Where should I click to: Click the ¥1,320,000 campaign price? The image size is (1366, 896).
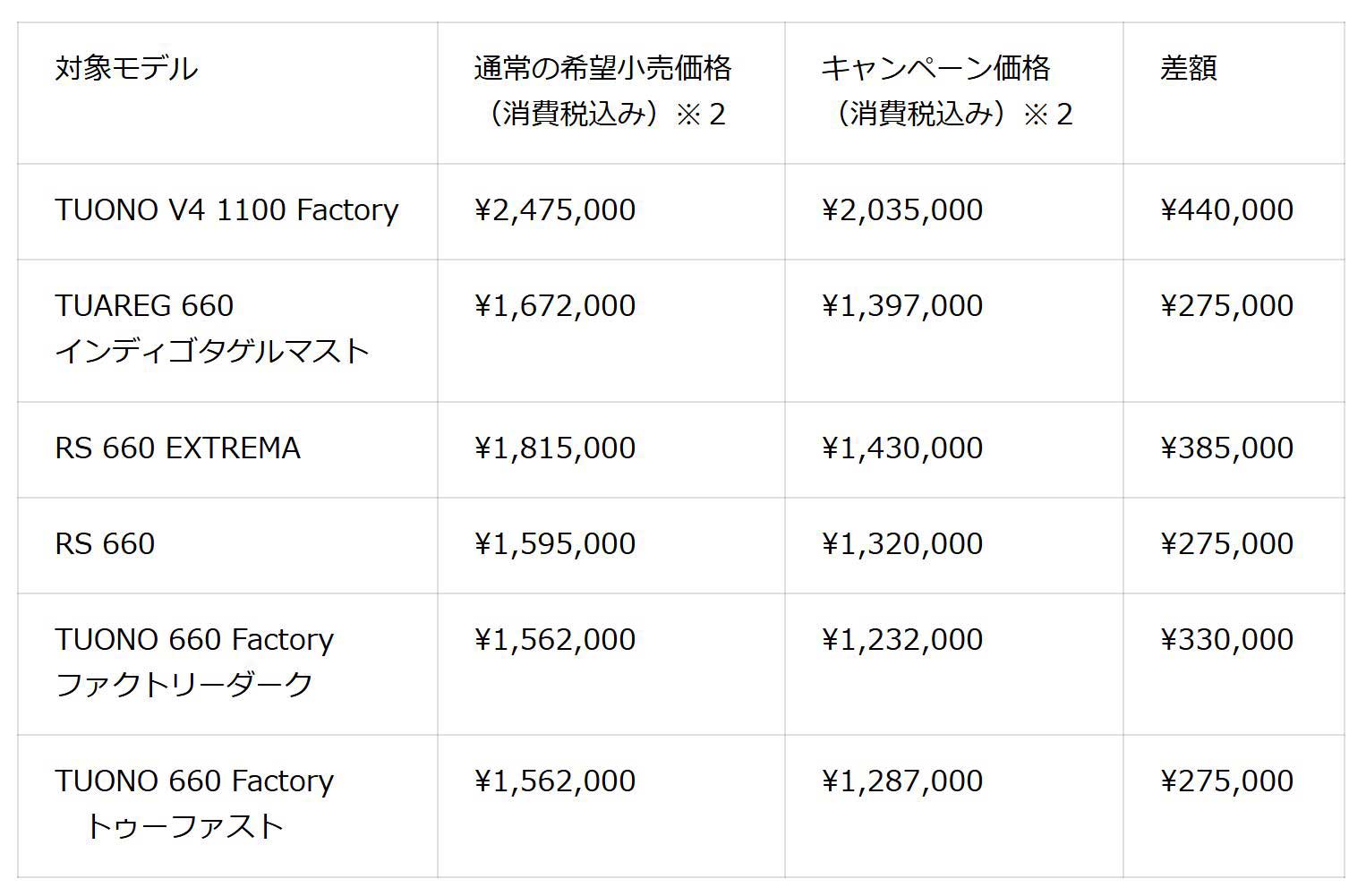[x=902, y=544]
